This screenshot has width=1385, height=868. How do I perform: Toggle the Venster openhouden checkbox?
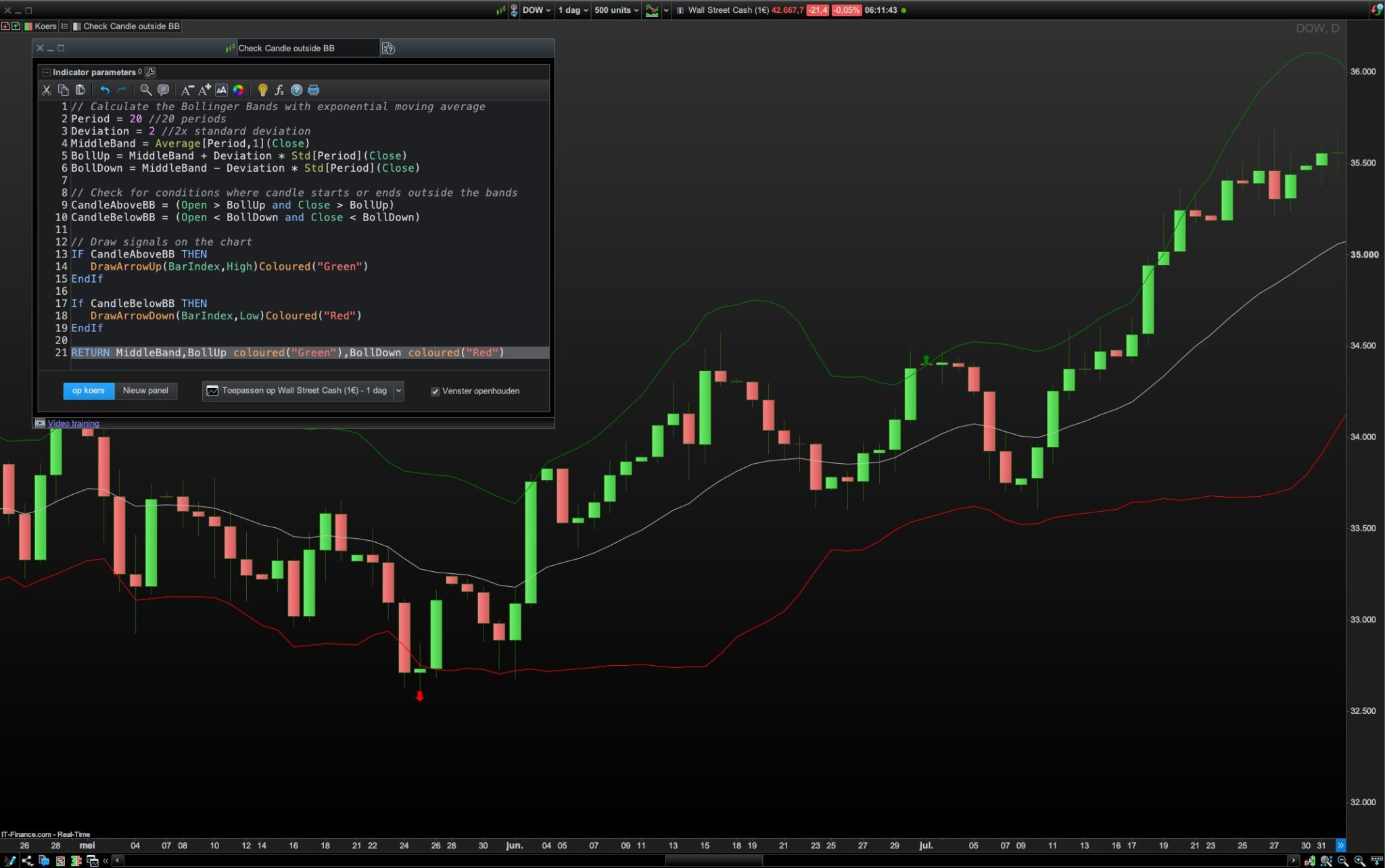point(435,391)
